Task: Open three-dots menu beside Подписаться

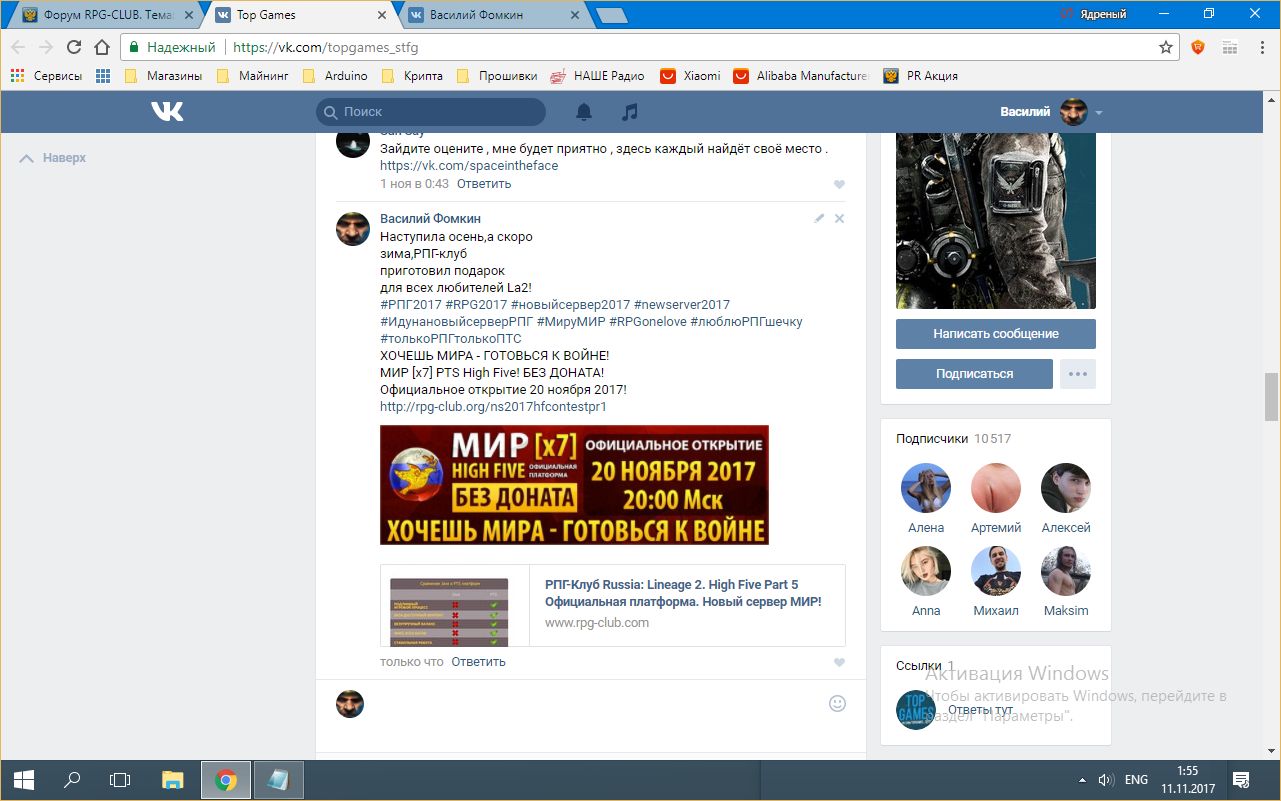Action: coord(1077,374)
